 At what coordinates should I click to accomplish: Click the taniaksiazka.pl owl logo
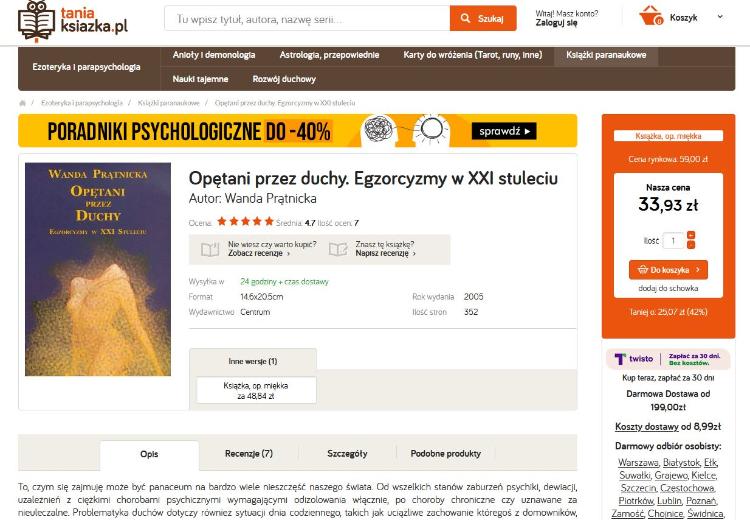[x=73, y=21]
